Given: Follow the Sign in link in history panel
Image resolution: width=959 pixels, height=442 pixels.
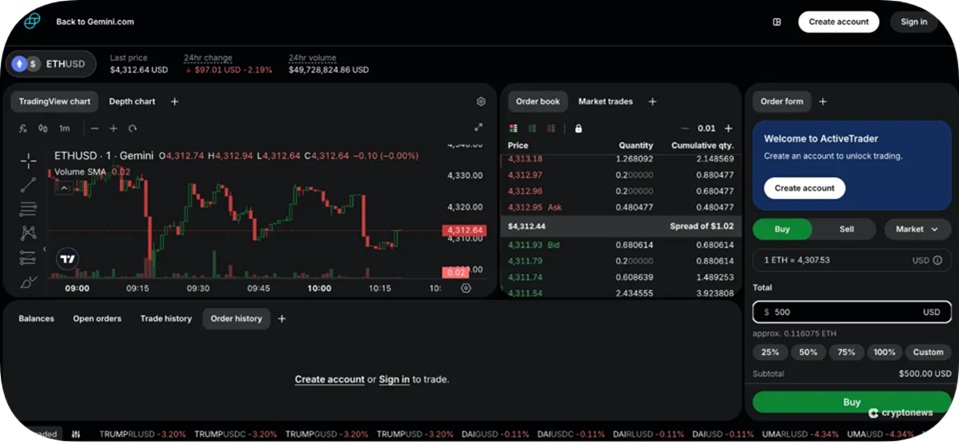Looking at the screenshot, I should pos(394,379).
